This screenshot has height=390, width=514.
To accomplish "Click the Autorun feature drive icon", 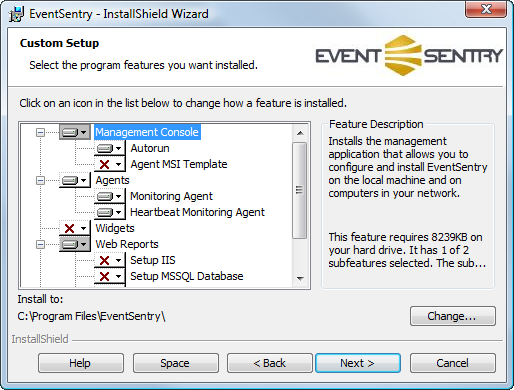I will (x=109, y=148).
